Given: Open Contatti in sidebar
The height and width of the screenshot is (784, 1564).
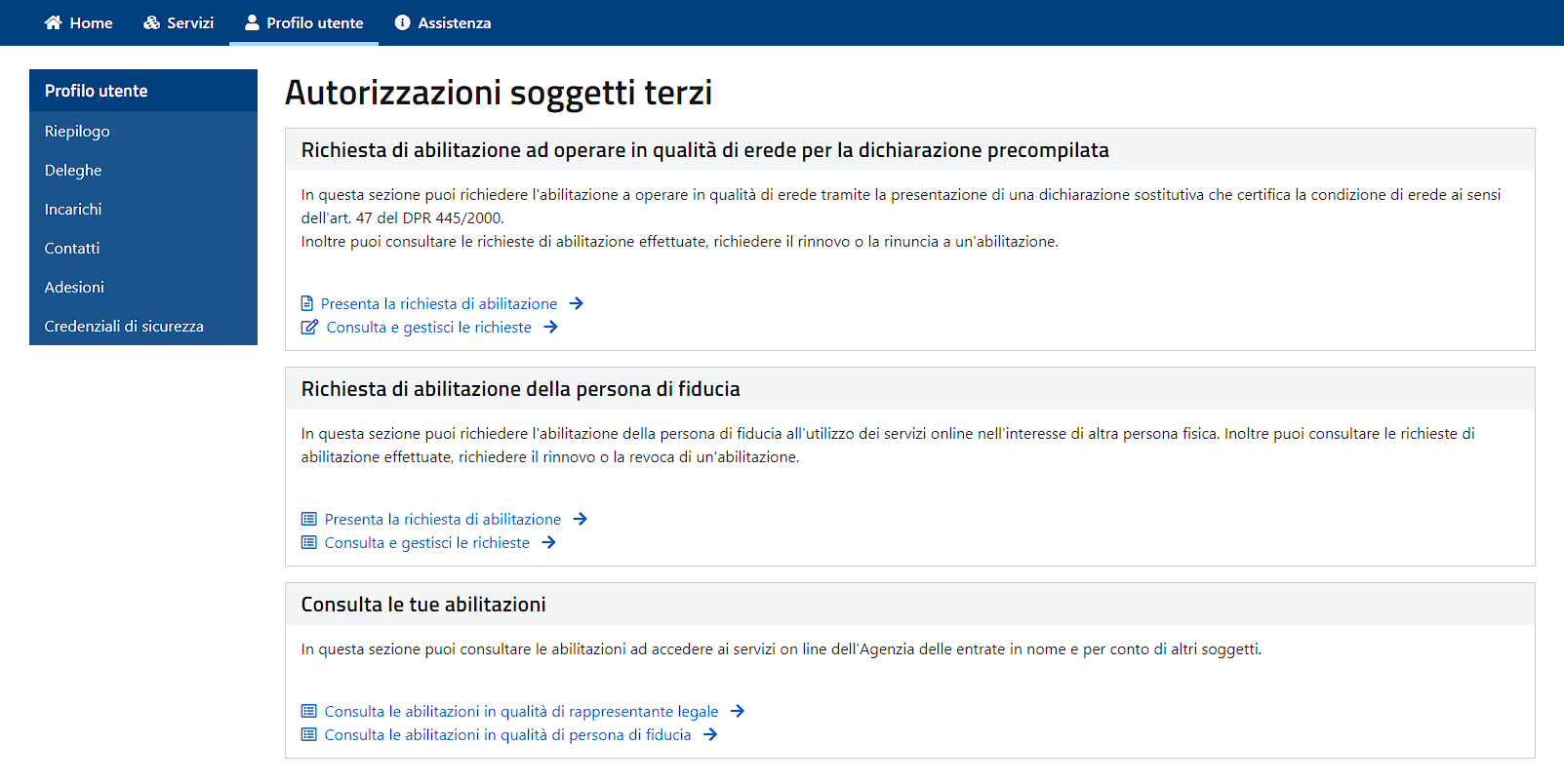Looking at the screenshot, I should pos(143,248).
